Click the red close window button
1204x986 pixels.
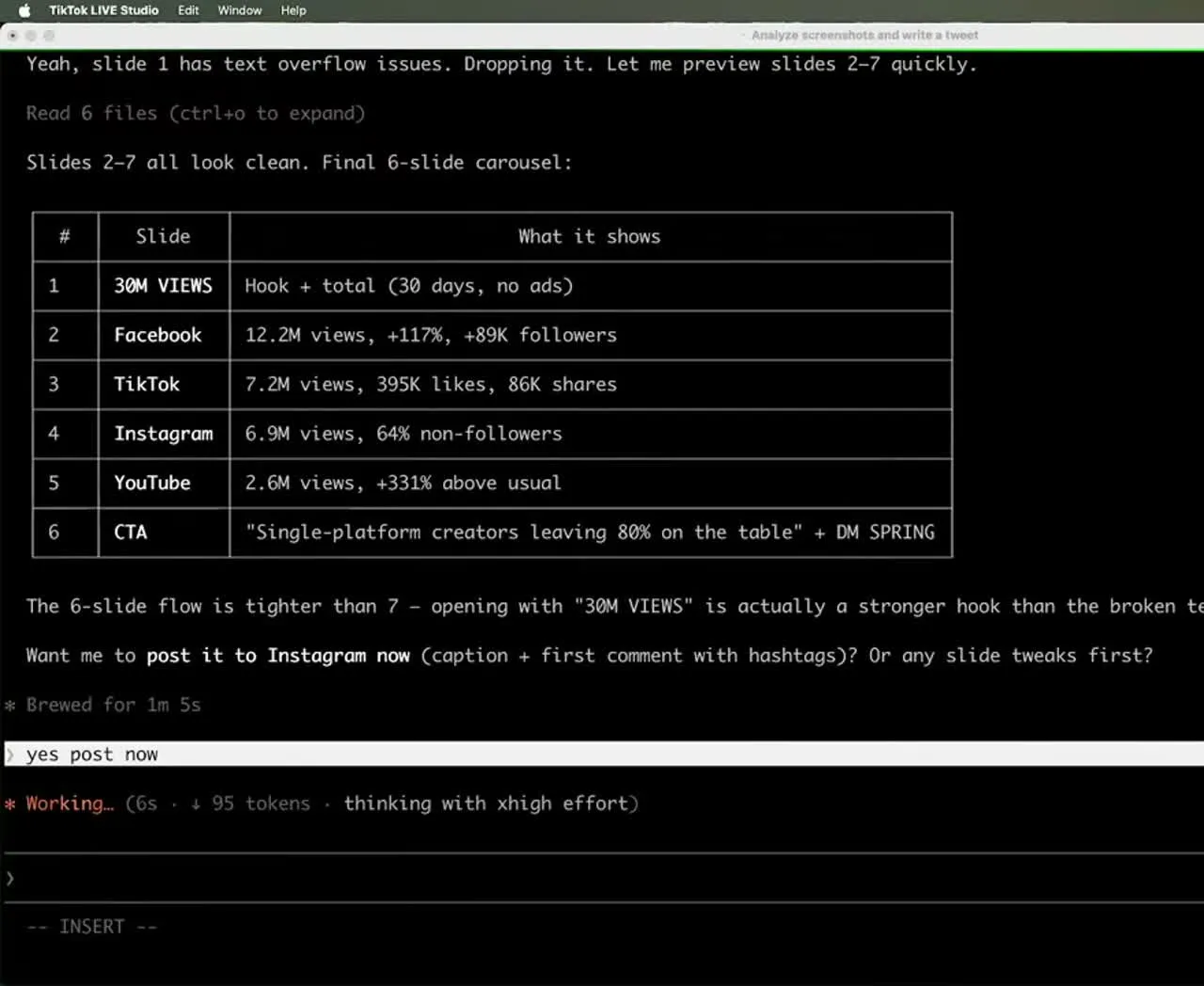(x=13, y=36)
